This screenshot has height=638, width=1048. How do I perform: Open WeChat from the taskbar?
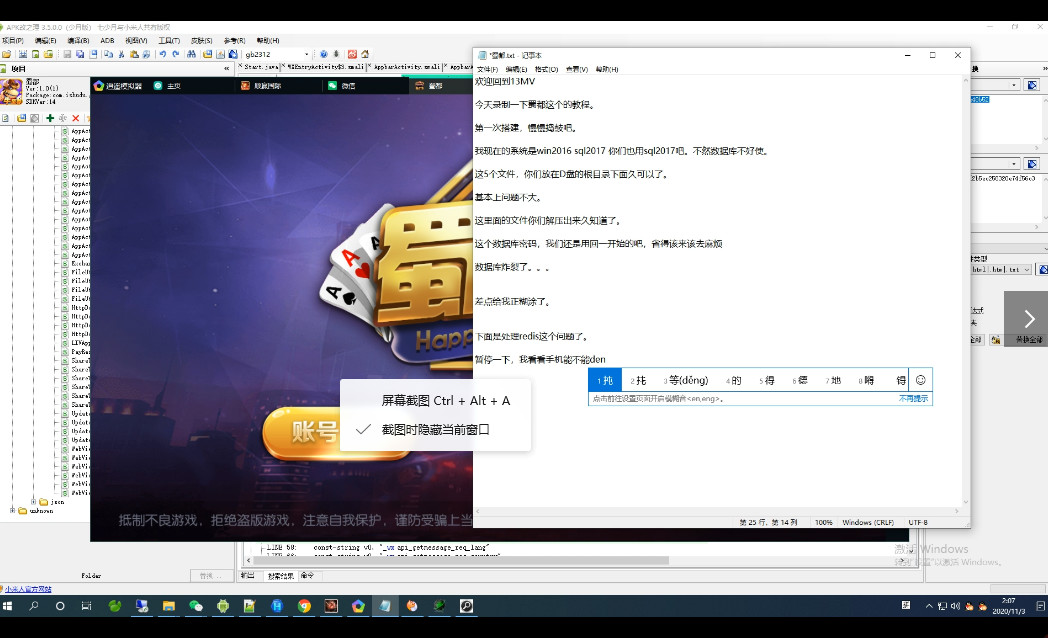click(x=196, y=606)
